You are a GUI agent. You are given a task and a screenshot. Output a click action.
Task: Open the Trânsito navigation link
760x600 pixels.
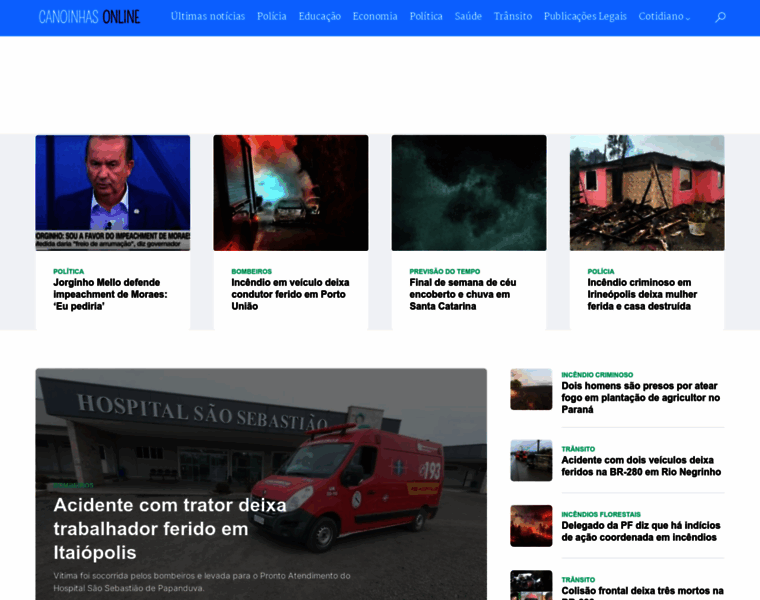point(512,17)
